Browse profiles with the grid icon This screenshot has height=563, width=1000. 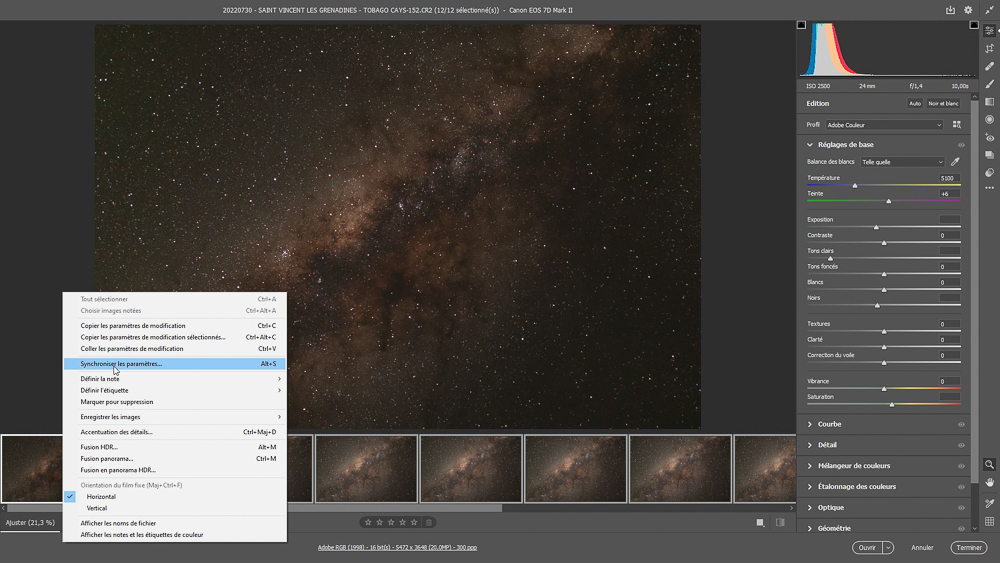[x=957, y=125]
